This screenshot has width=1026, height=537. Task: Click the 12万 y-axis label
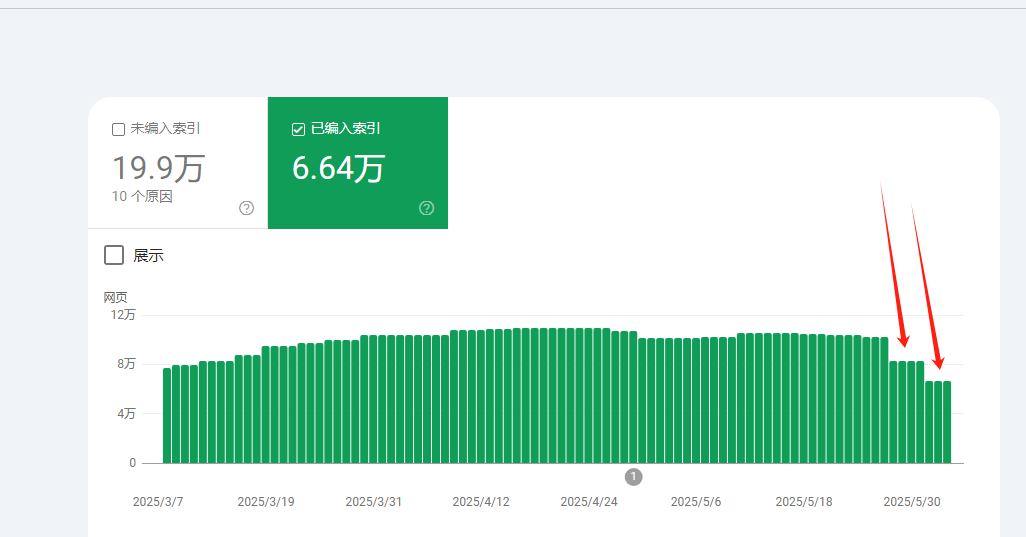(123, 315)
